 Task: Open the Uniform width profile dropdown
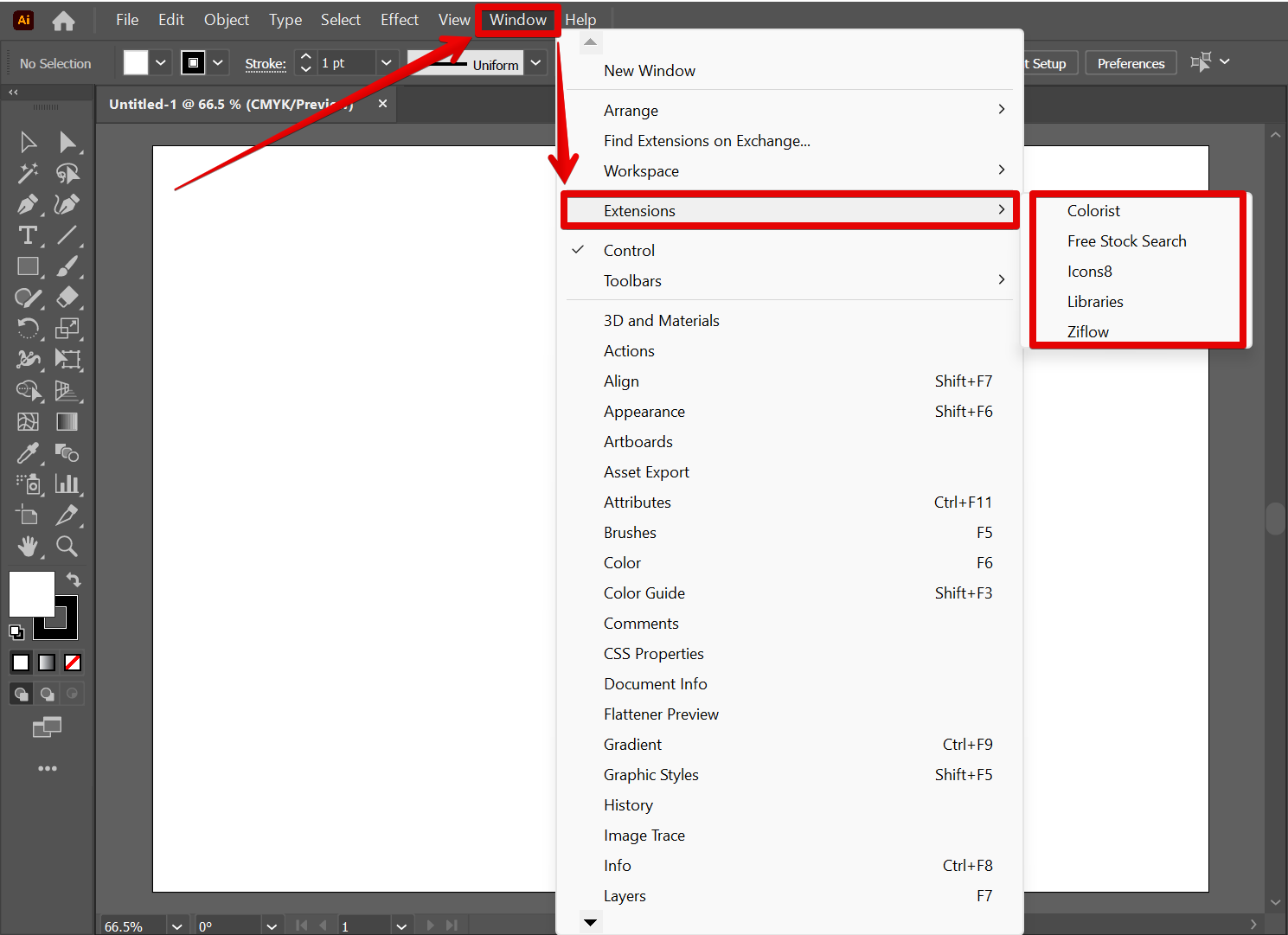coord(535,62)
